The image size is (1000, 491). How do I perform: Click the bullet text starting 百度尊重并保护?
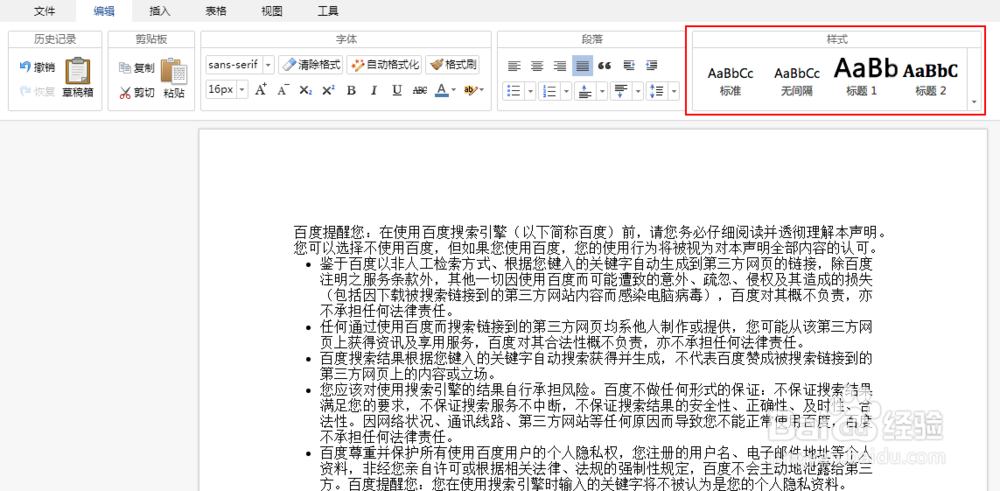point(596,469)
